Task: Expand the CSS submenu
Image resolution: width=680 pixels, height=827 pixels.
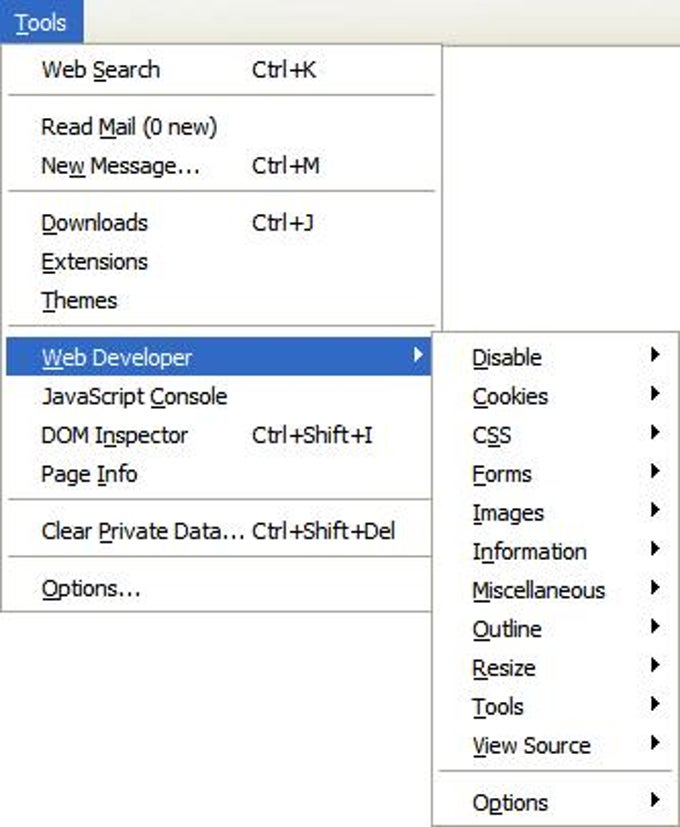Action: 491,436
